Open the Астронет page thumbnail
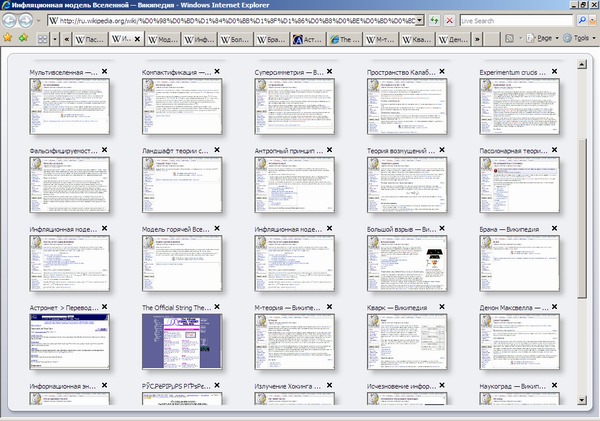This screenshot has height=421, width=600. point(69,341)
